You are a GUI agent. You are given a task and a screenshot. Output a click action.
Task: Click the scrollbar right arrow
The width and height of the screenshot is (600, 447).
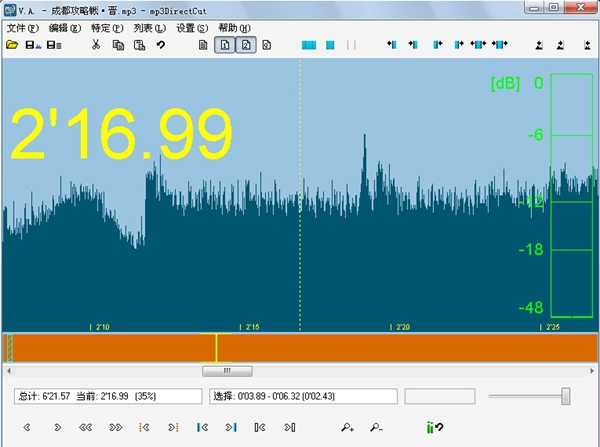(592, 370)
